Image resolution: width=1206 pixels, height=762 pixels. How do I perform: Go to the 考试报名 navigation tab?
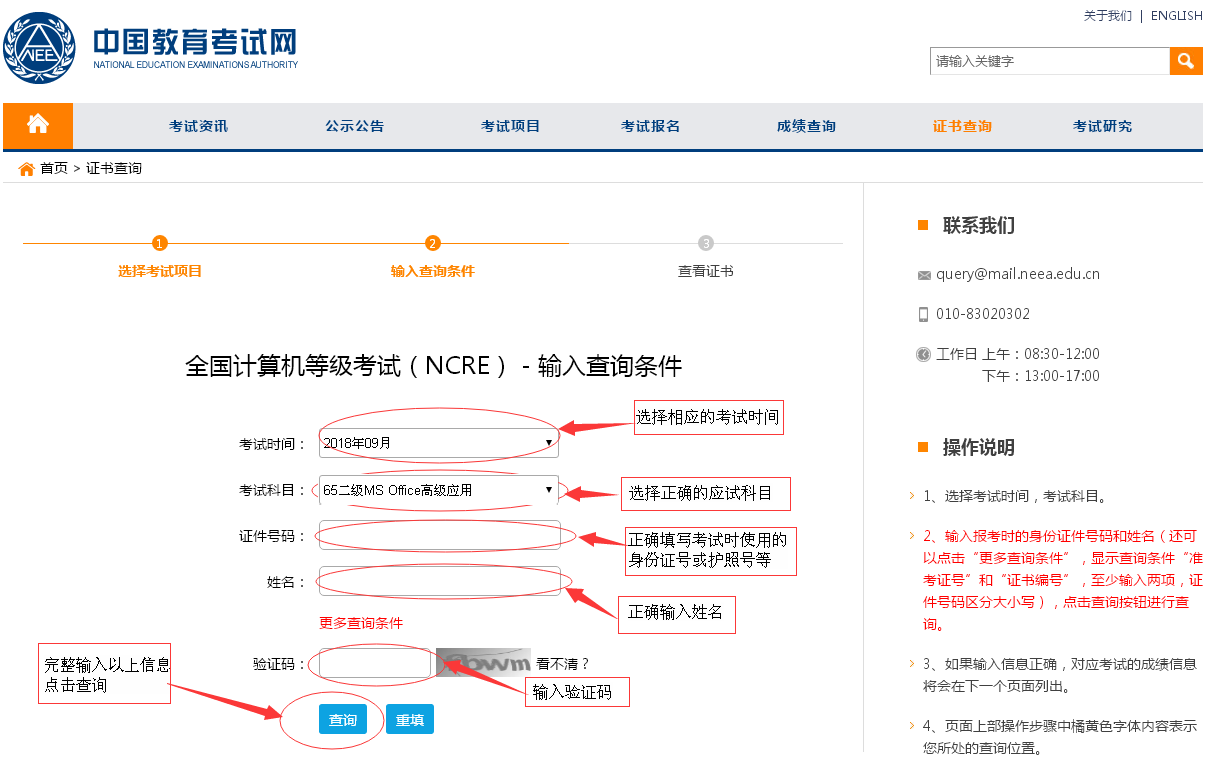click(650, 126)
